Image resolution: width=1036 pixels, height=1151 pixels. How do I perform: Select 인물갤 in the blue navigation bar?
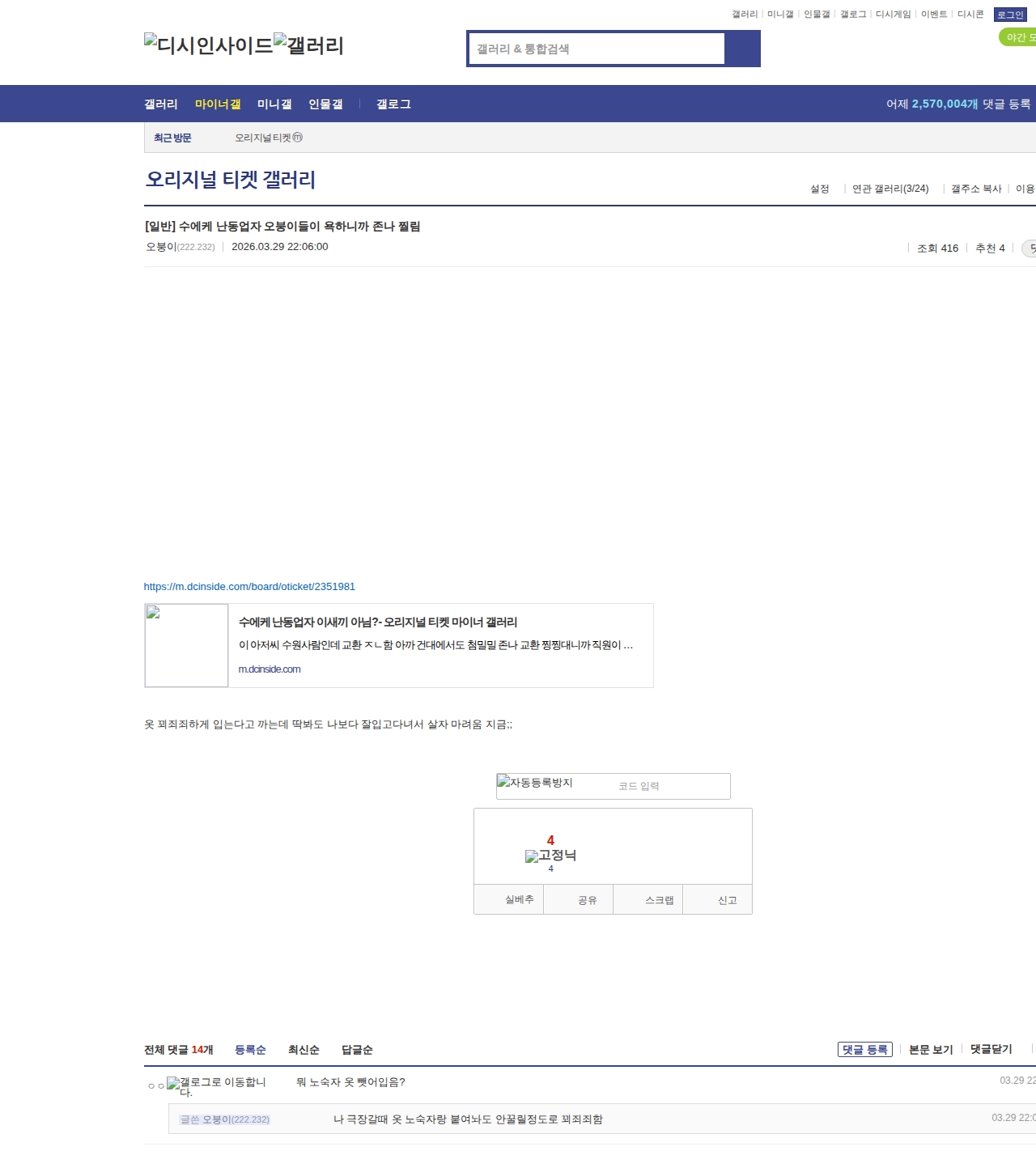325,104
